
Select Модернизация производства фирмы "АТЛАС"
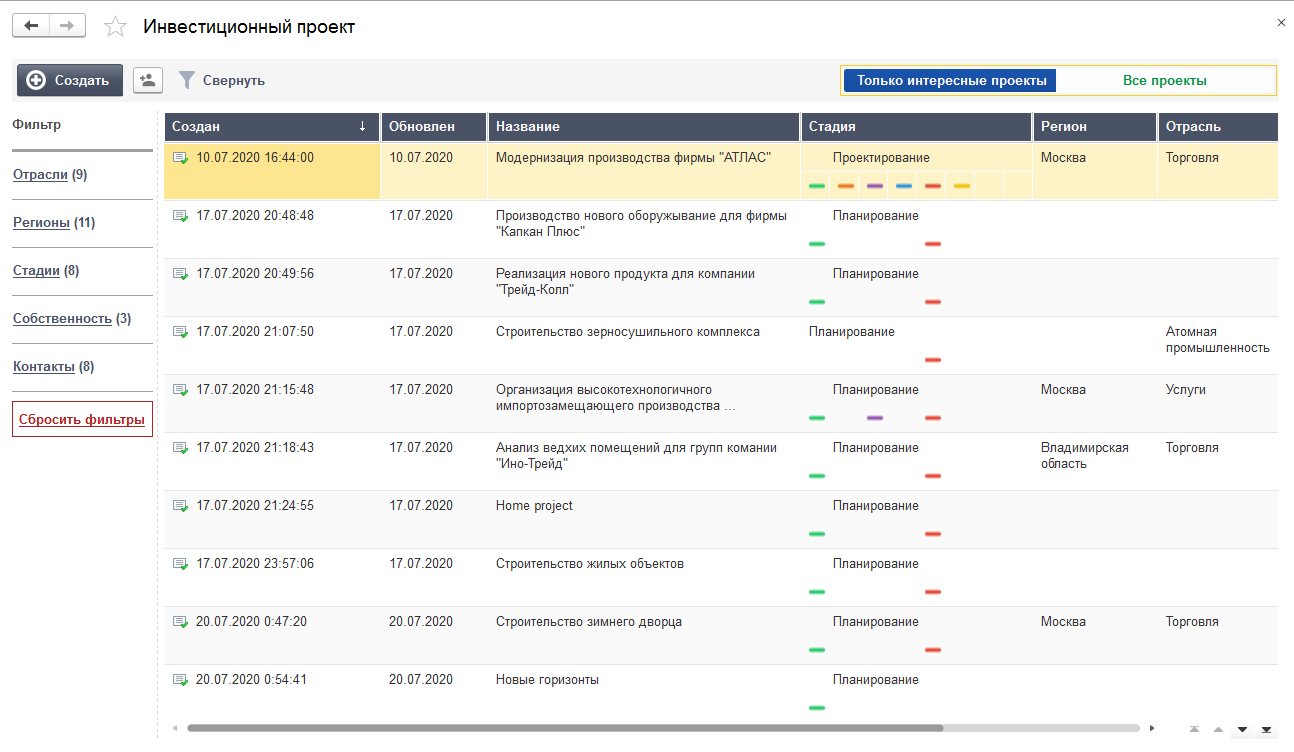click(x=634, y=158)
